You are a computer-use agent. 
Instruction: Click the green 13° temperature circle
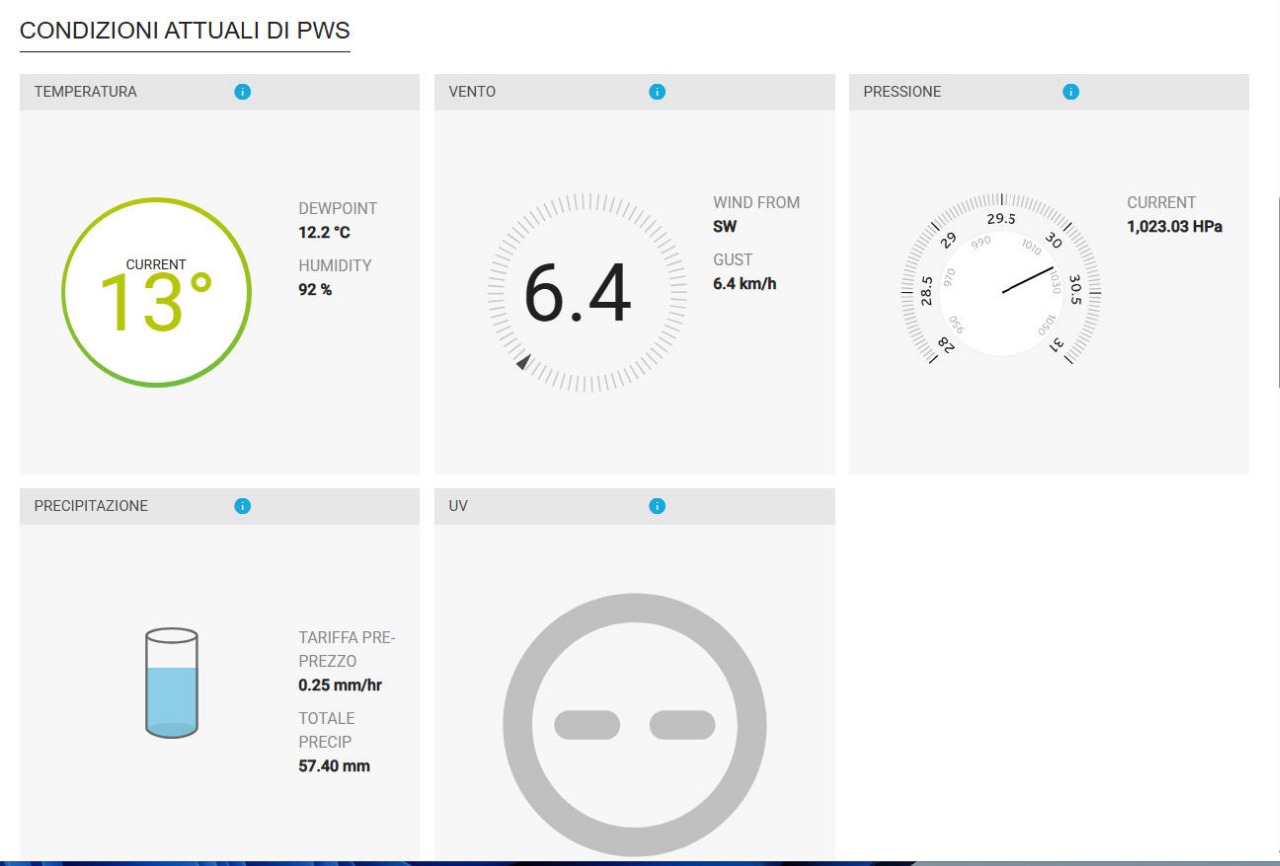[x=156, y=292]
